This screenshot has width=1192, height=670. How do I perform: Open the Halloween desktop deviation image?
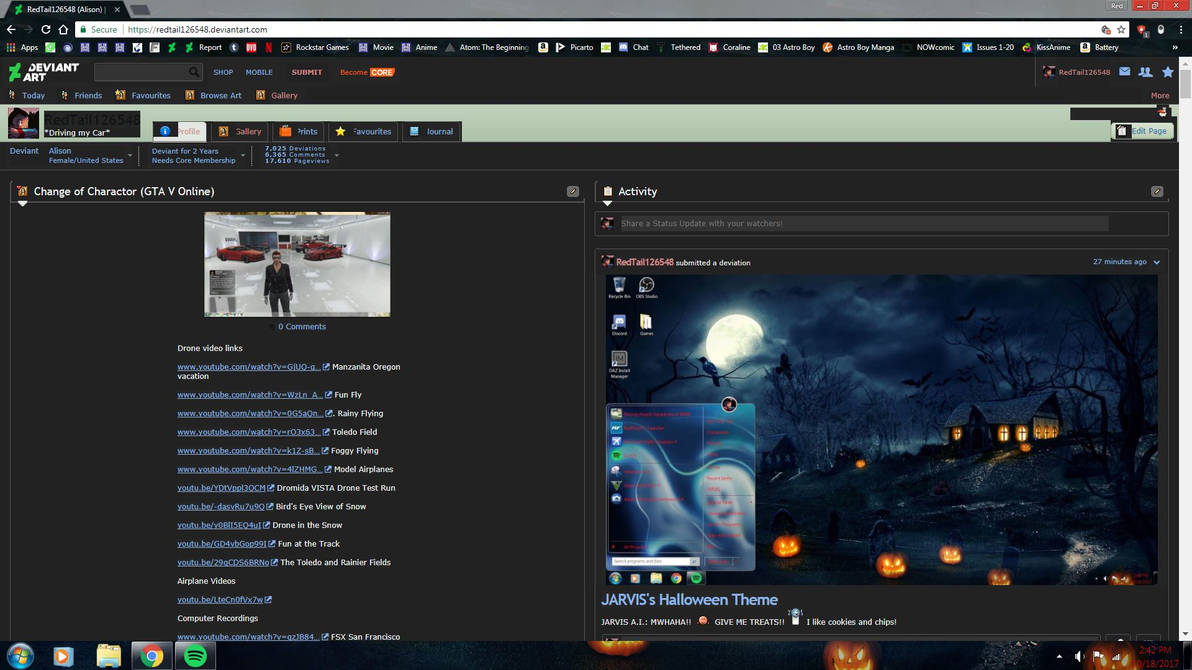click(881, 430)
